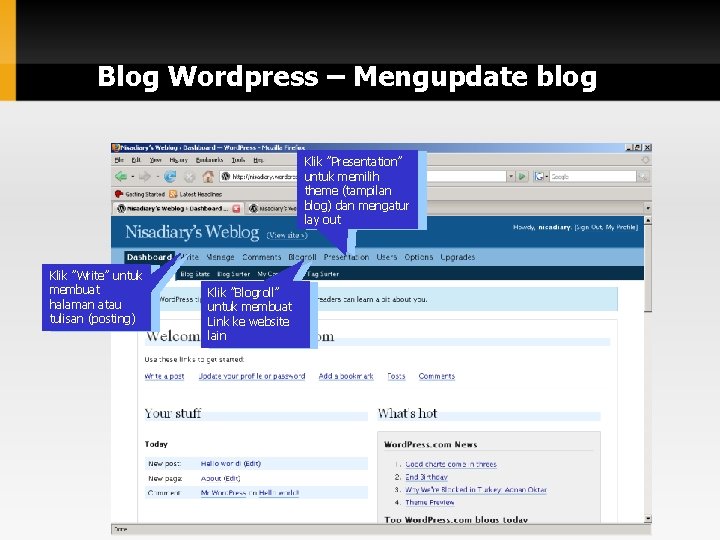Click the Comments link under Welcome

(x=437, y=376)
